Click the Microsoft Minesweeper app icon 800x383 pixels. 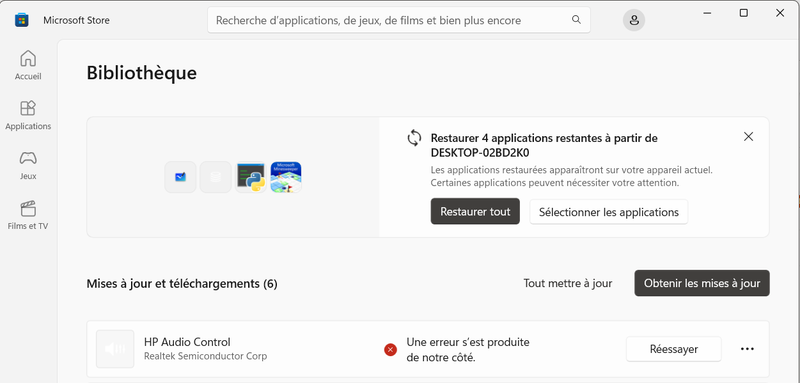286,177
